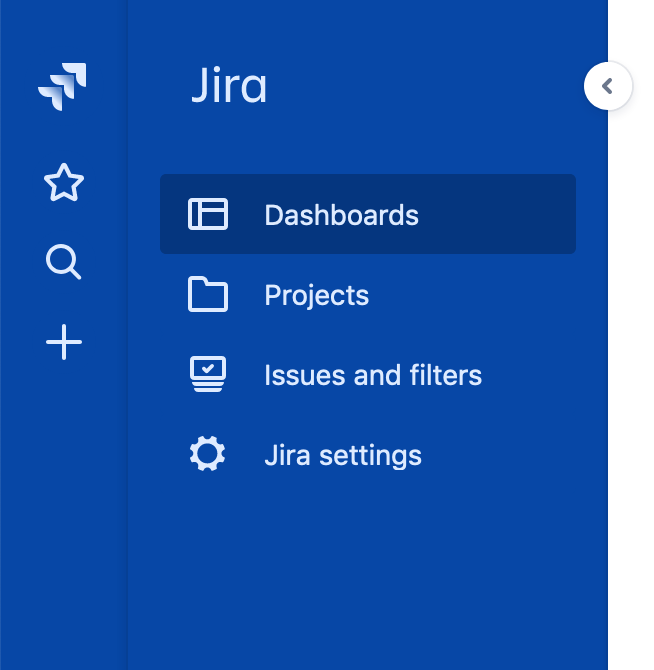654x670 pixels.
Task: Click the Jira title text
Action: tap(229, 85)
